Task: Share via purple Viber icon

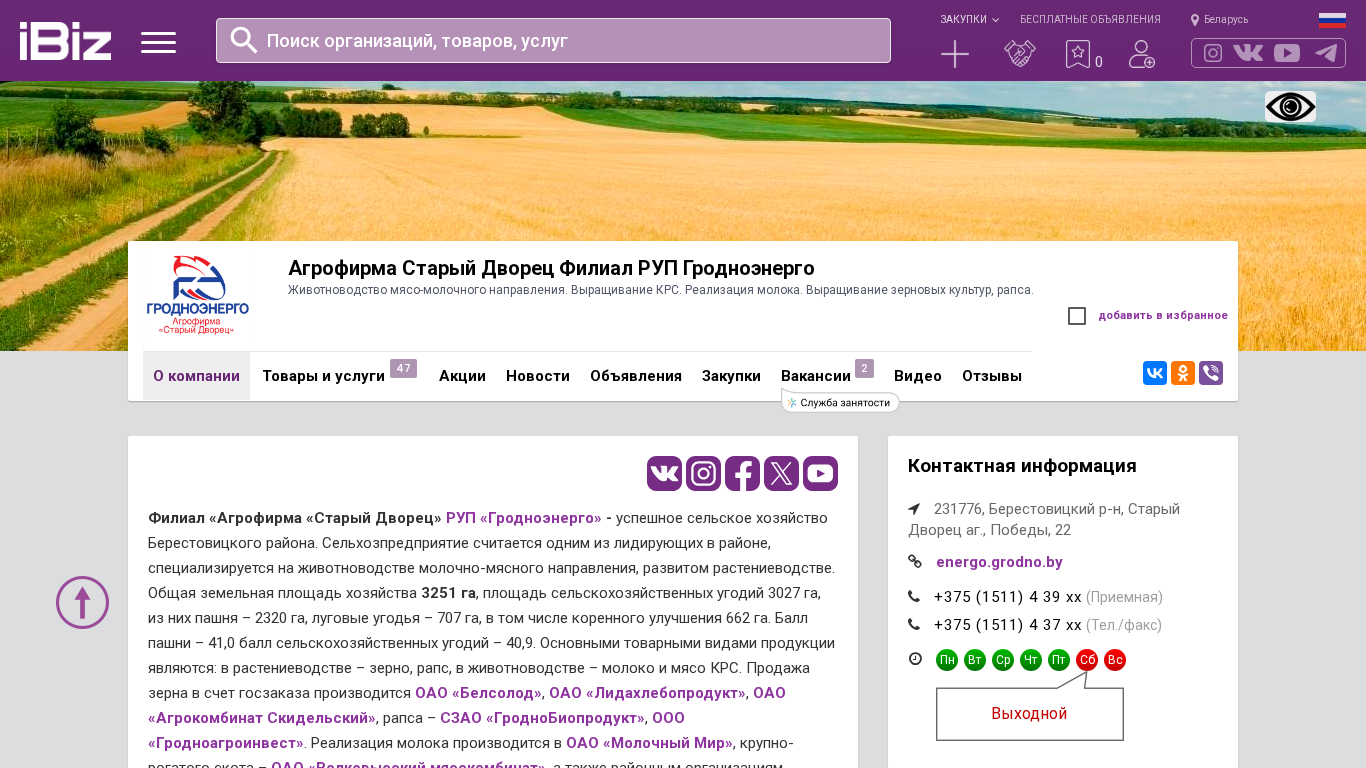Action: [x=1211, y=373]
